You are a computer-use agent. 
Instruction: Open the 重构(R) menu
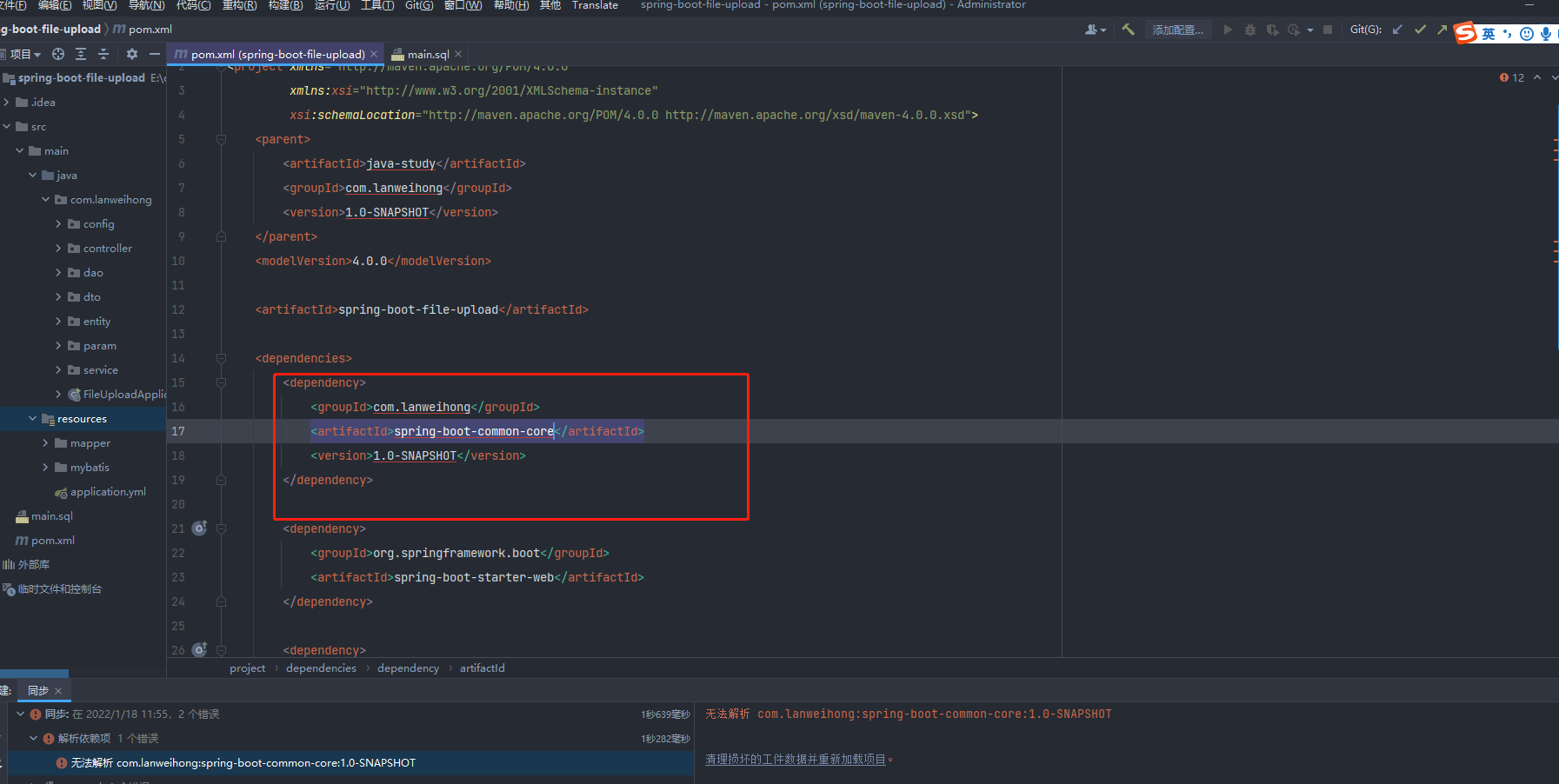pyautogui.click(x=239, y=5)
